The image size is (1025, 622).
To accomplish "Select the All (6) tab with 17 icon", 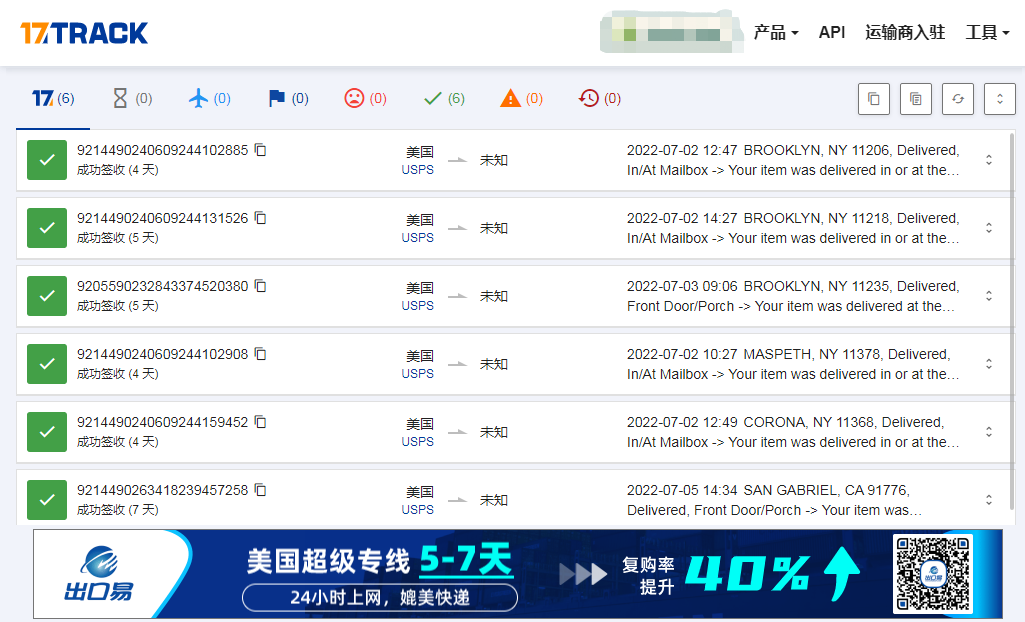I will point(53,99).
